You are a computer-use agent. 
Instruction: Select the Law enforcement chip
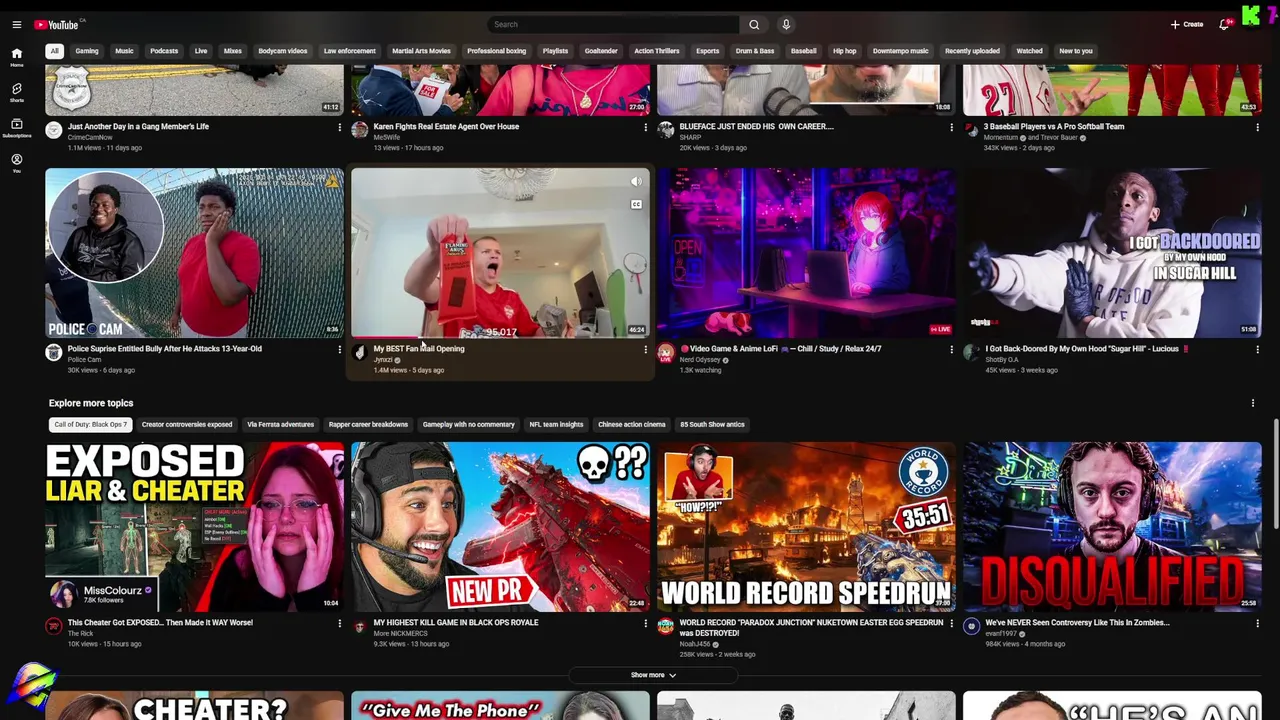click(x=350, y=51)
